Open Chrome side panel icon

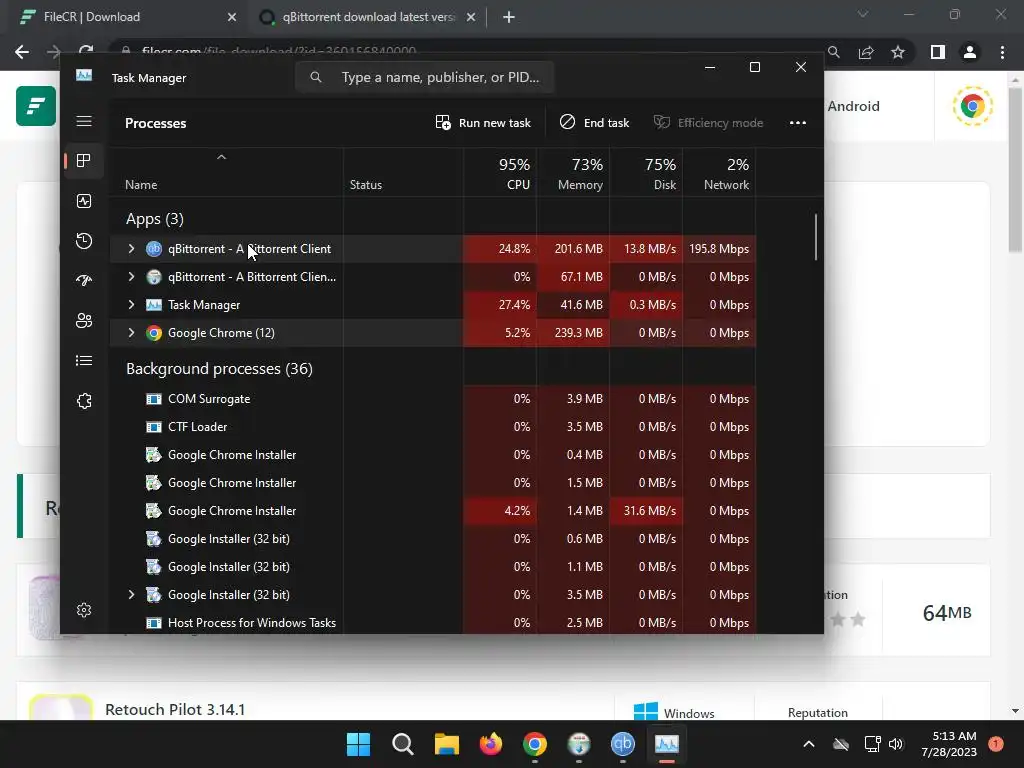[938, 52]
